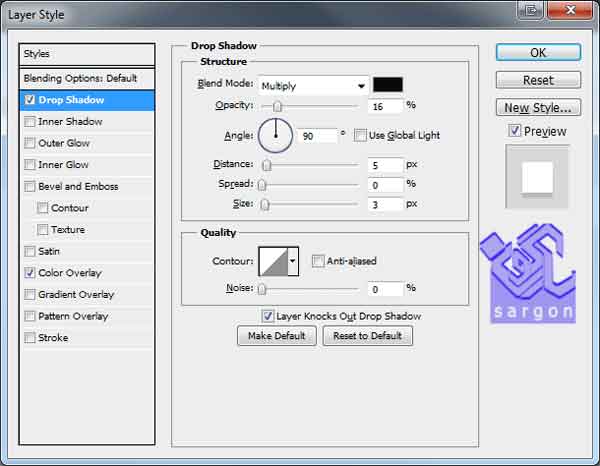The image size is (600, 466).
Task: Click the Size slider handle
Action: pos(264,205)
